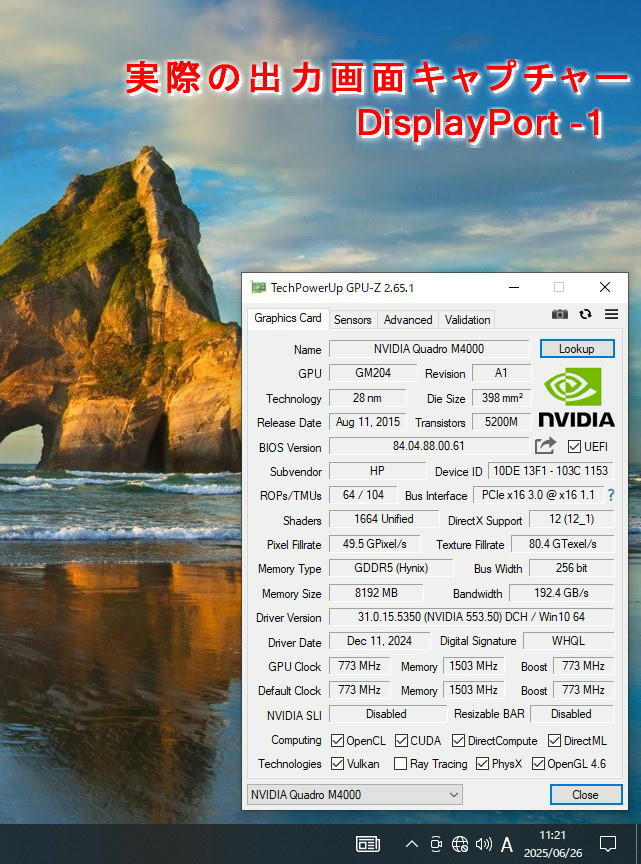
Task: Switch to the Advanced tab
Action: coord(408,320)
